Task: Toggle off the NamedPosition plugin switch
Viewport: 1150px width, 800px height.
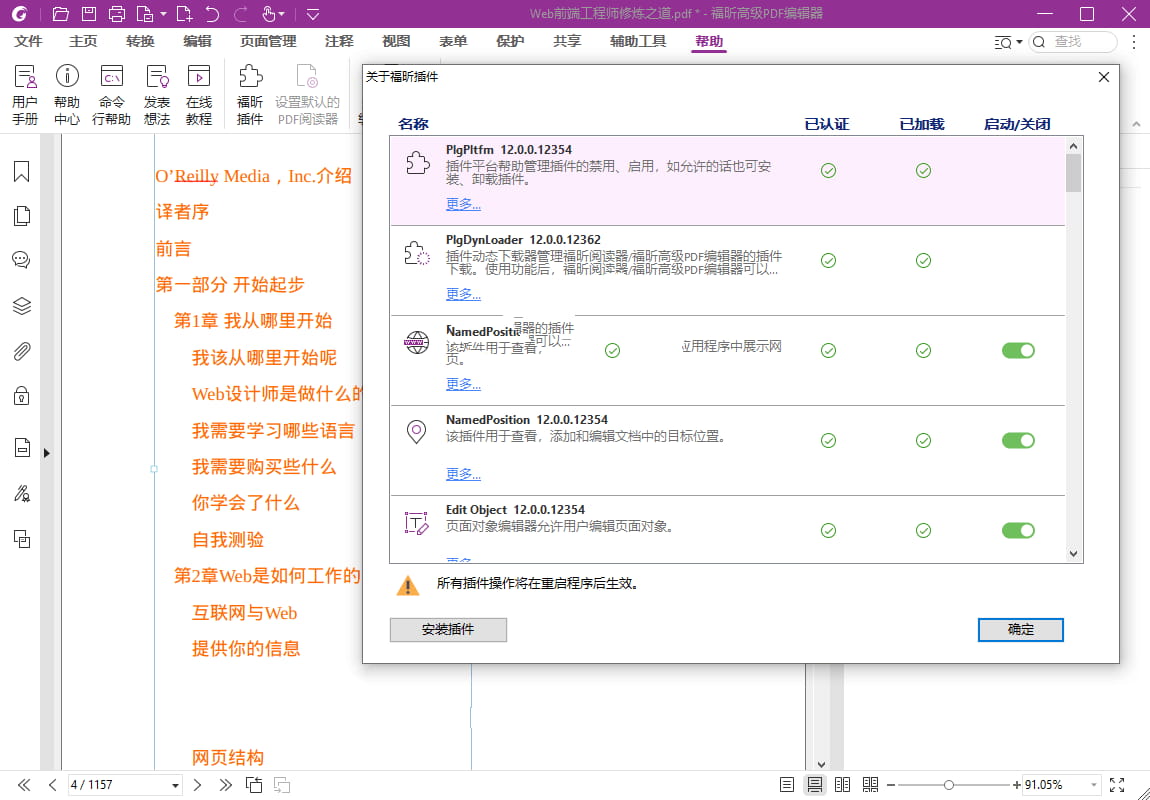Action: pyautogui.click(x=1018, y=440)
